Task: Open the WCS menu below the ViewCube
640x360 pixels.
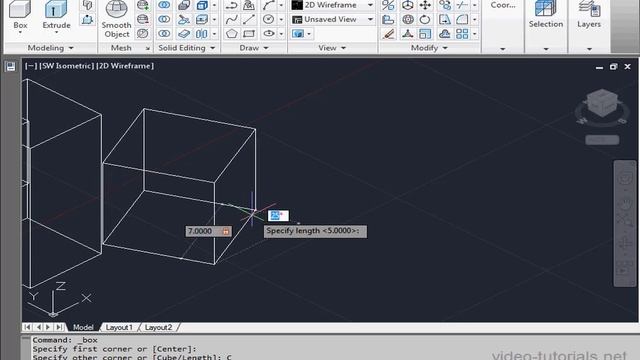Action: 602,140
